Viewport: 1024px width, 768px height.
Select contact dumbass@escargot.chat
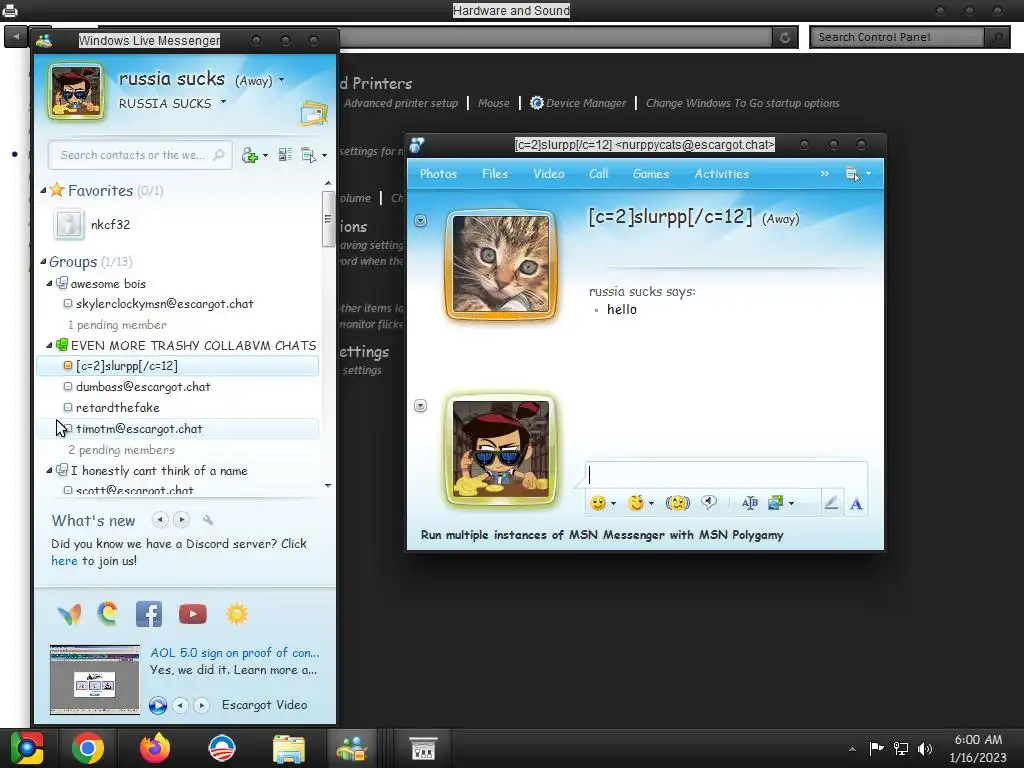143,387
